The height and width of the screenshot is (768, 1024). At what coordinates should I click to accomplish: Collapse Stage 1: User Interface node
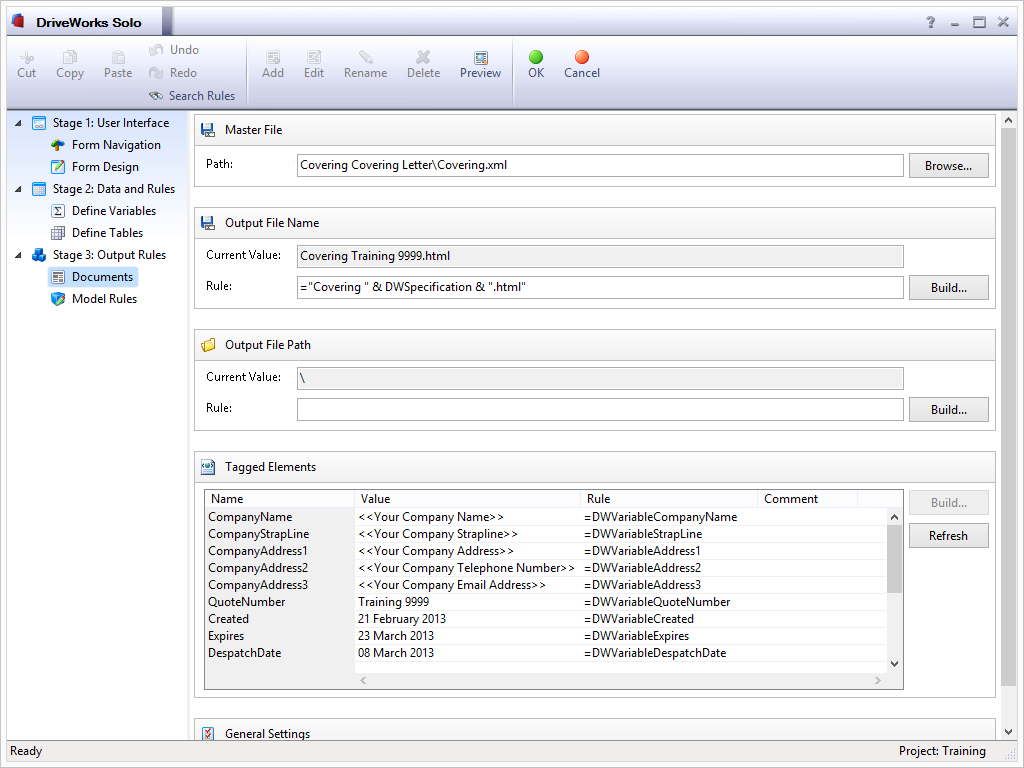tap(18, 123)
